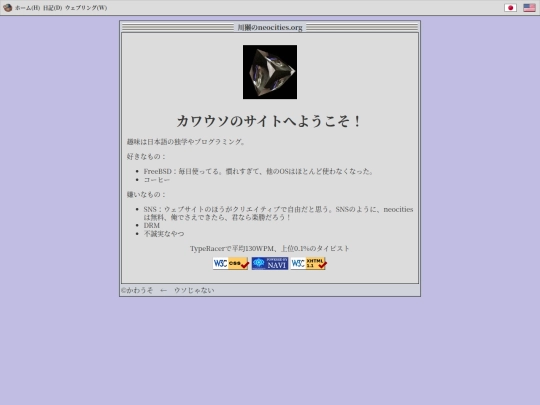Click the FreeBSD list item text
Image resolution: width=540 pixels, height=405 pixels.
tap(258, 171)
